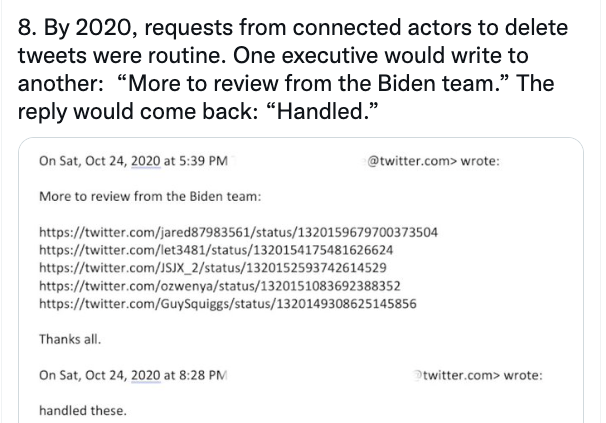Click the GuySquiggs status URL line
This screenshot has height=423, width=606.
coord(228,304)
